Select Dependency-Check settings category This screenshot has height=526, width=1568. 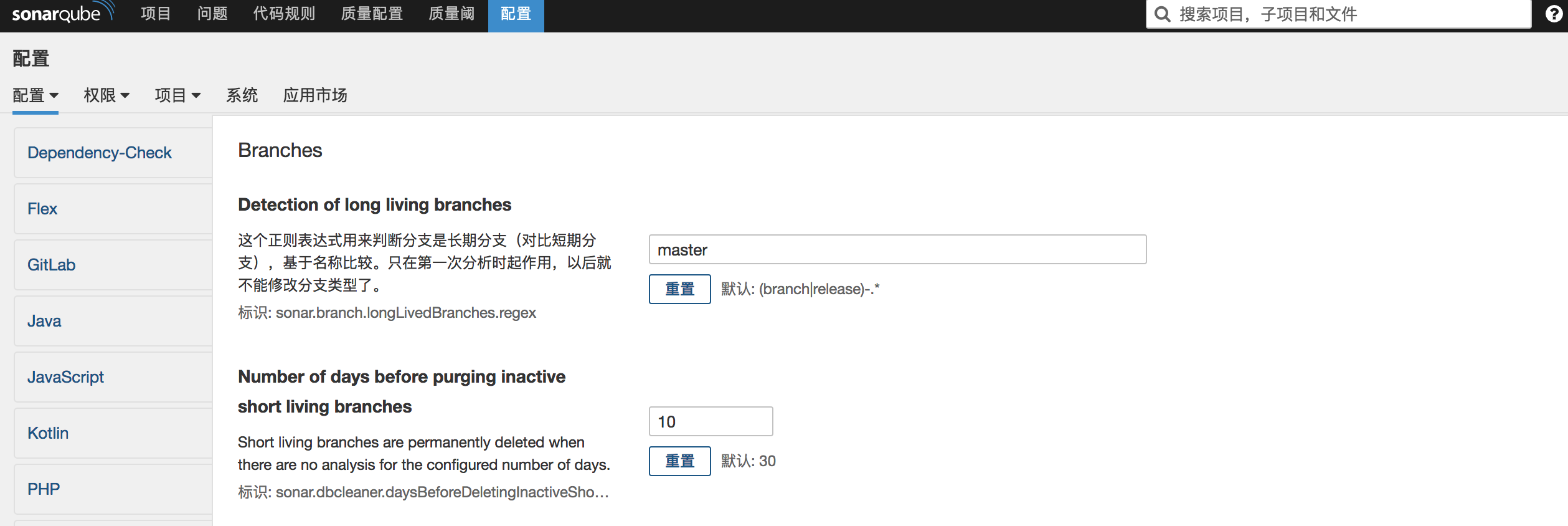pos(113,153)
